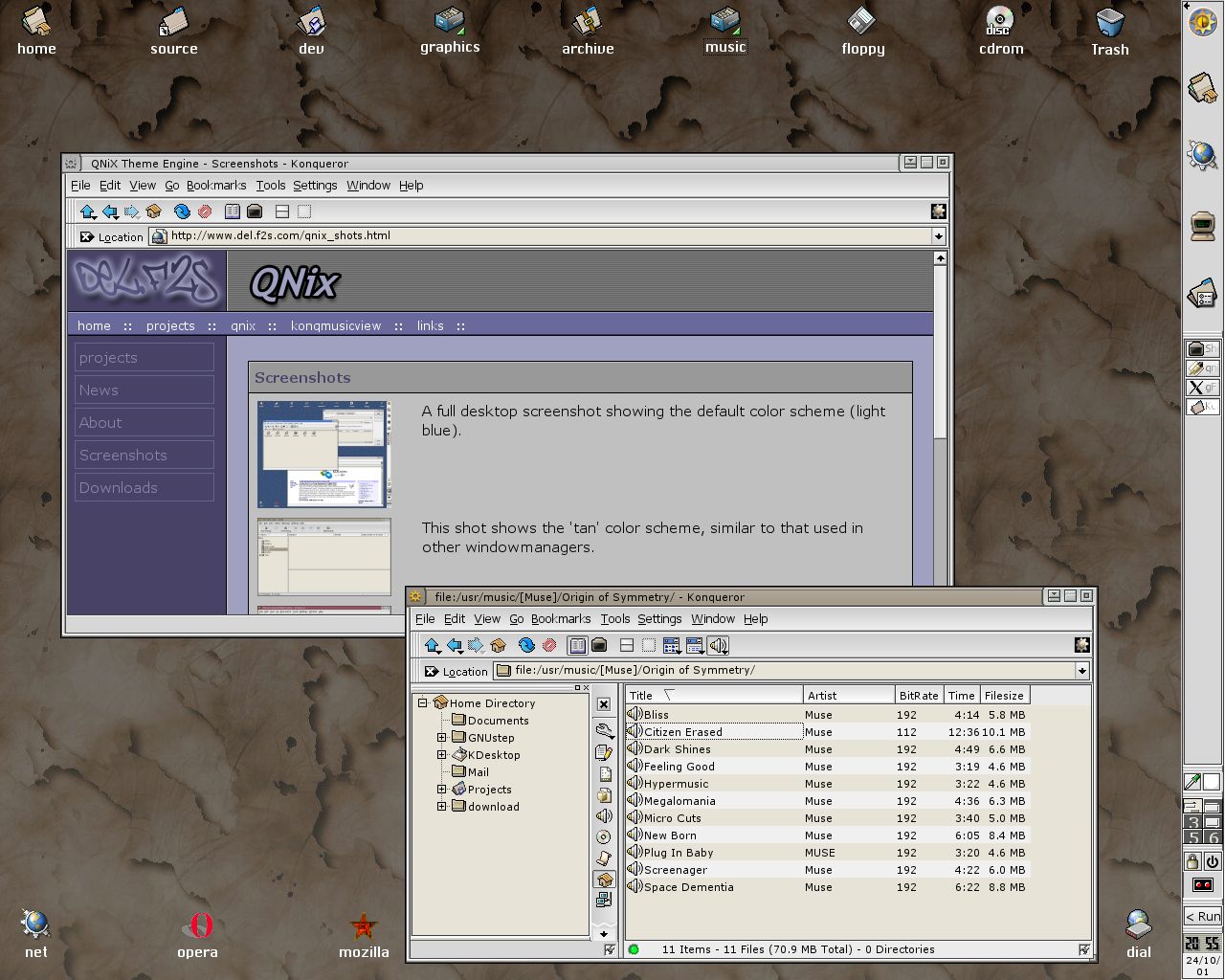Screen dimensions: 1225x980
Task: Click the wrench icon in Konqueror sidebar strip
Action: (x=604, y=729)
